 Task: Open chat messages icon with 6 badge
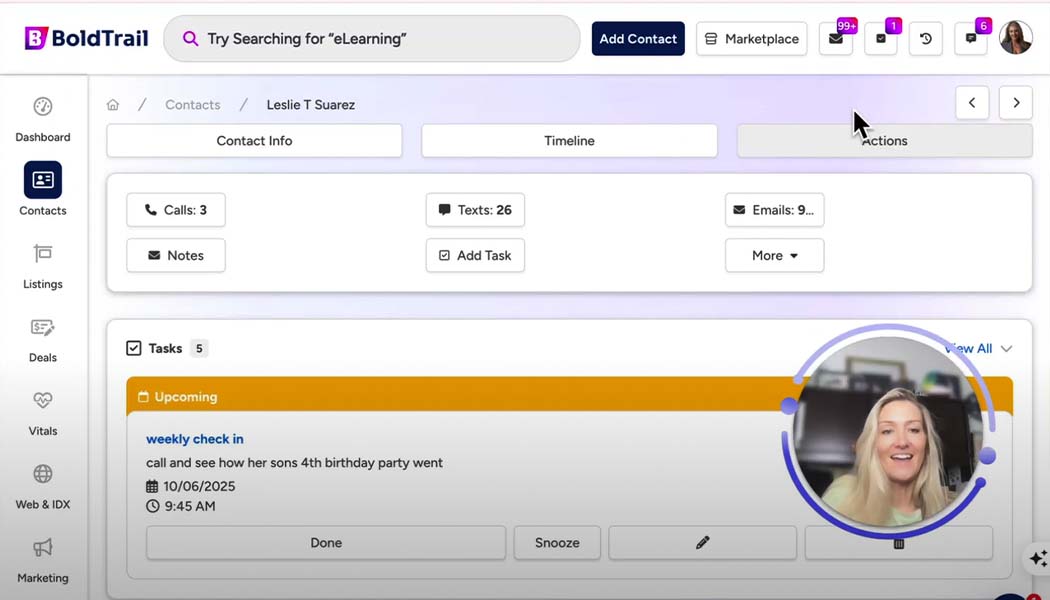coord(970,39)
